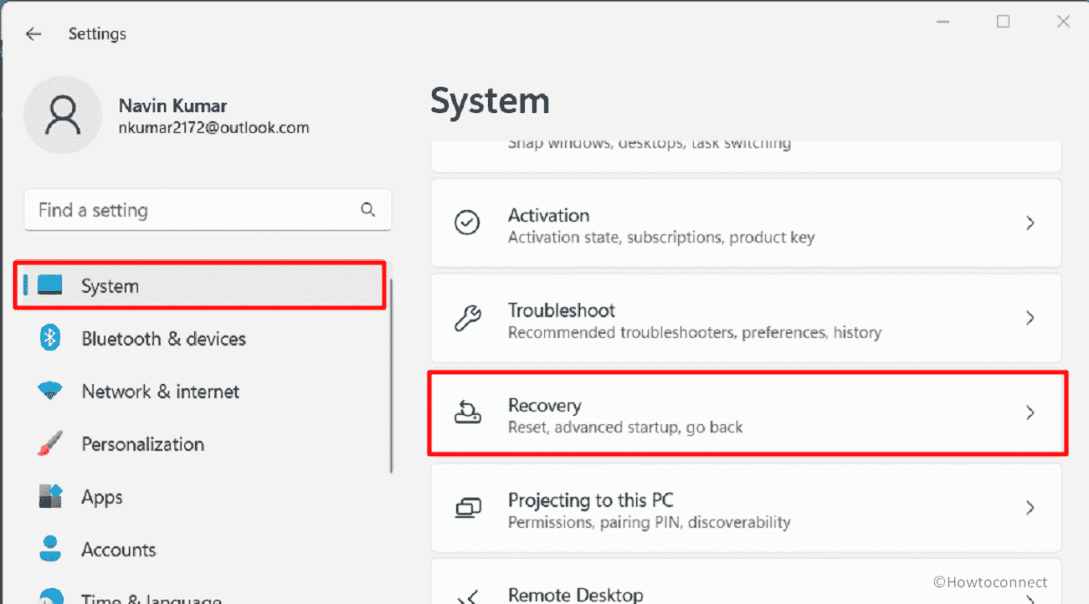
Task: Click the System monitor icon
Action: pyautogui.click(x=49, y=285)
